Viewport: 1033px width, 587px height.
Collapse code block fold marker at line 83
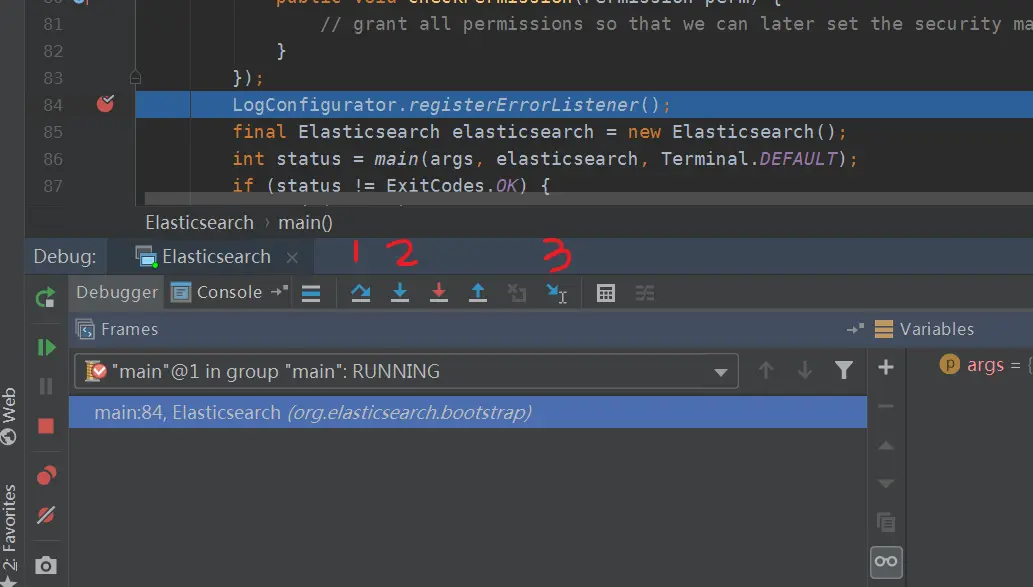coord(135,78)
